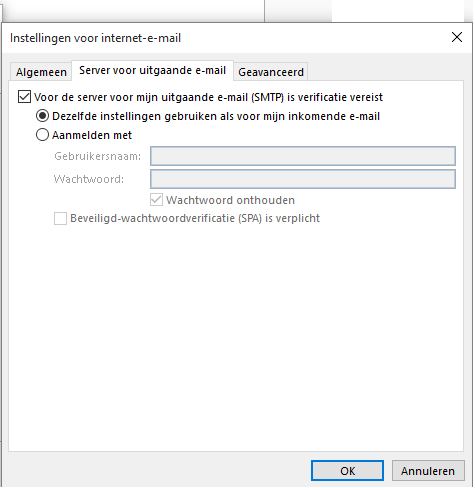Image resolution: width=475 pixels, height=490 pixels.
Task: Select the Server voor uitgaande e-mail tab
Action: [152, 71]
